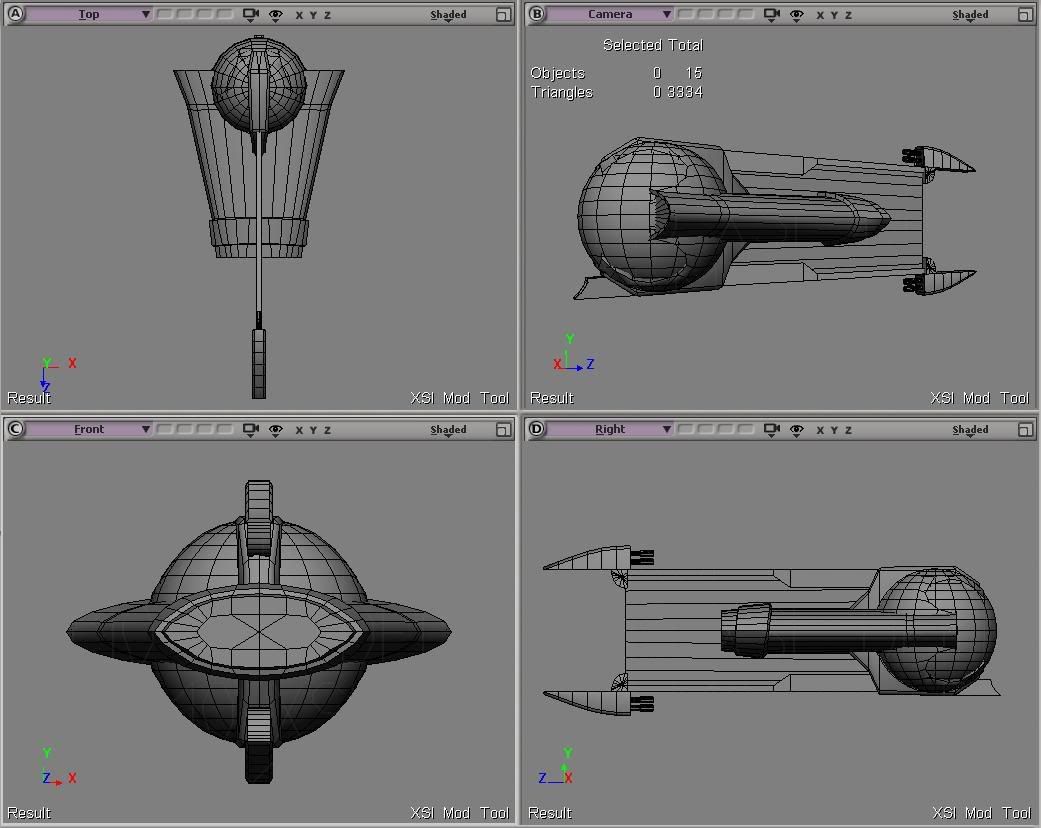Screen dimensions: 1041x828
Task: Open Shaded display mode menu in viewport C
Action: click(x=448, y=430)
